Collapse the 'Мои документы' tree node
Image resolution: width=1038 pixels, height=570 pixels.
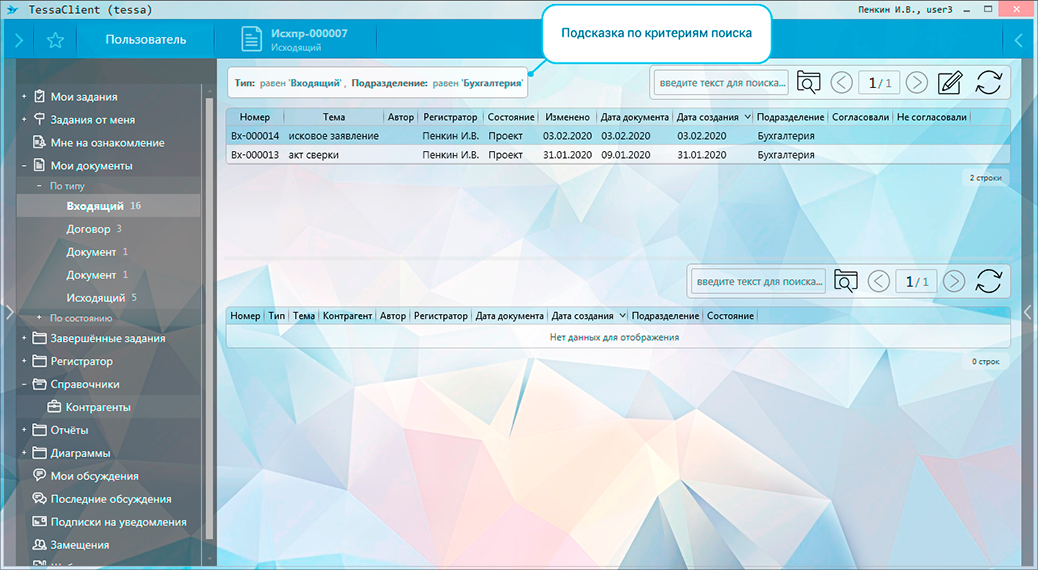click(24, 166)
